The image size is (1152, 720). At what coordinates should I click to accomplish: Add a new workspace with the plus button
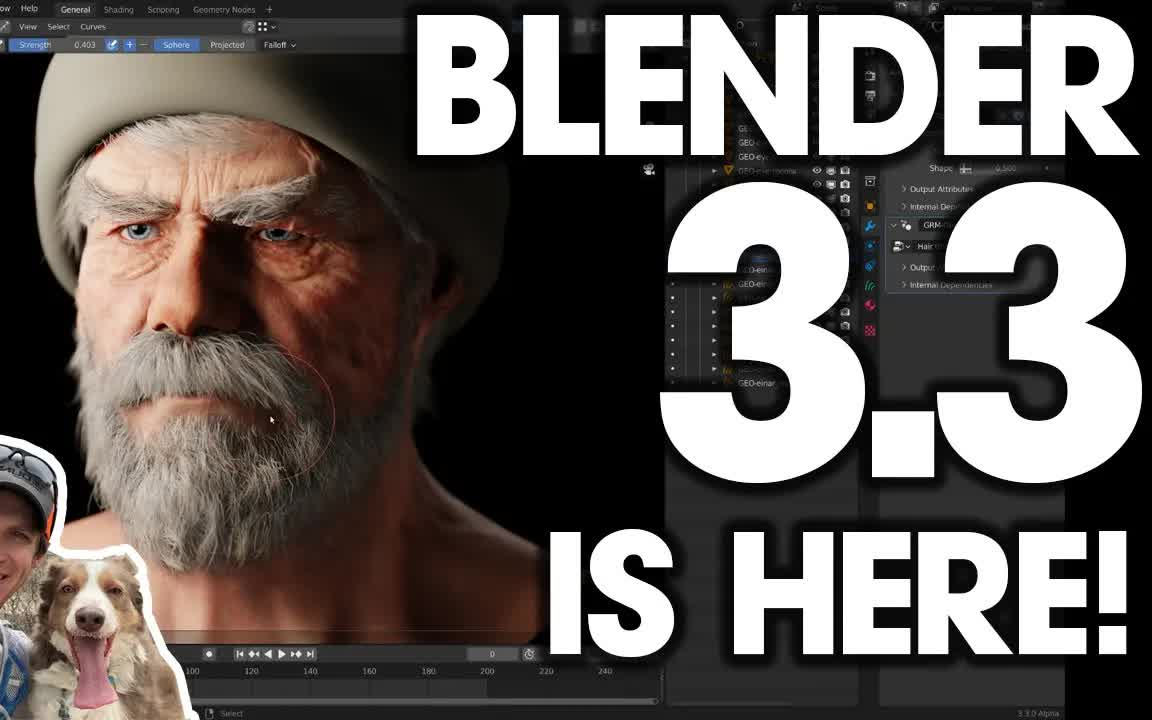[268, 9]
